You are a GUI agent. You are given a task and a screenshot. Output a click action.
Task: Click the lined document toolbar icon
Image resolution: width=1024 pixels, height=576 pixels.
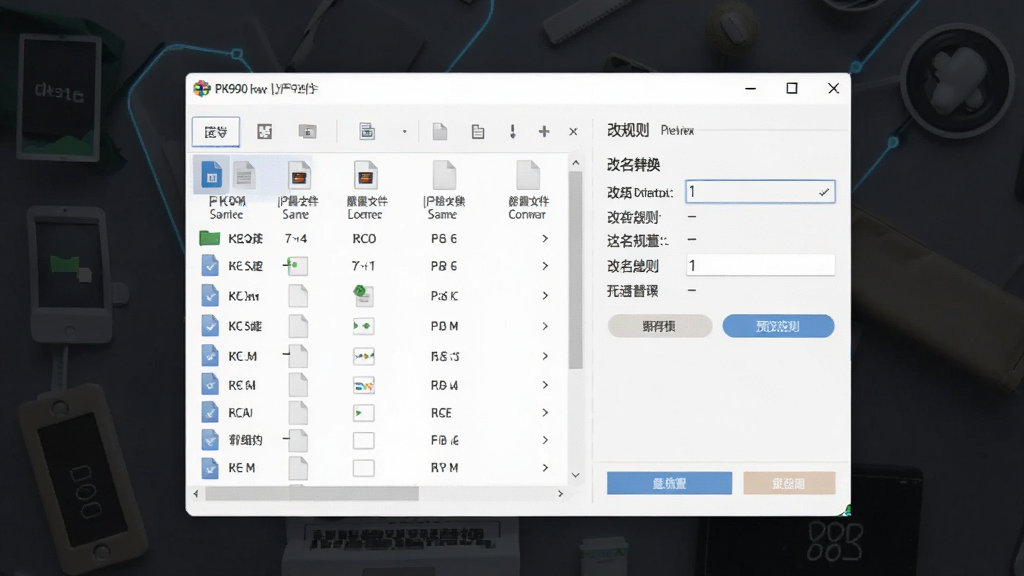tap(478, 131)
